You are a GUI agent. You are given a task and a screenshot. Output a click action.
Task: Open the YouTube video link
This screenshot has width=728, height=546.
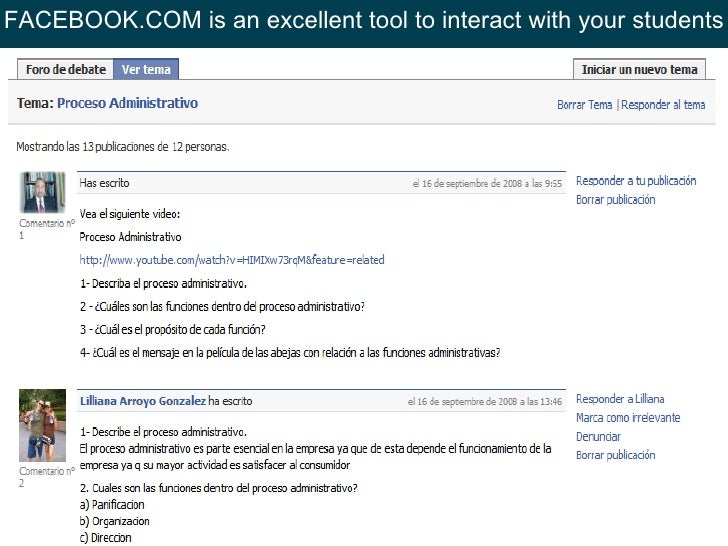[231, 260]
